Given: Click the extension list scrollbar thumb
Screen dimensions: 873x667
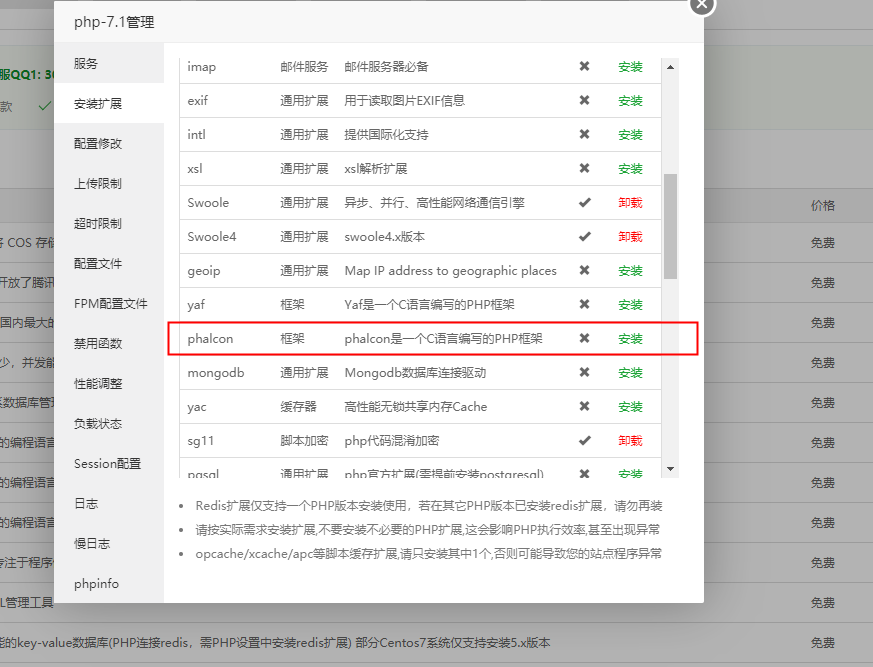Looking at the screenshot, I should [x=670, y=226].
